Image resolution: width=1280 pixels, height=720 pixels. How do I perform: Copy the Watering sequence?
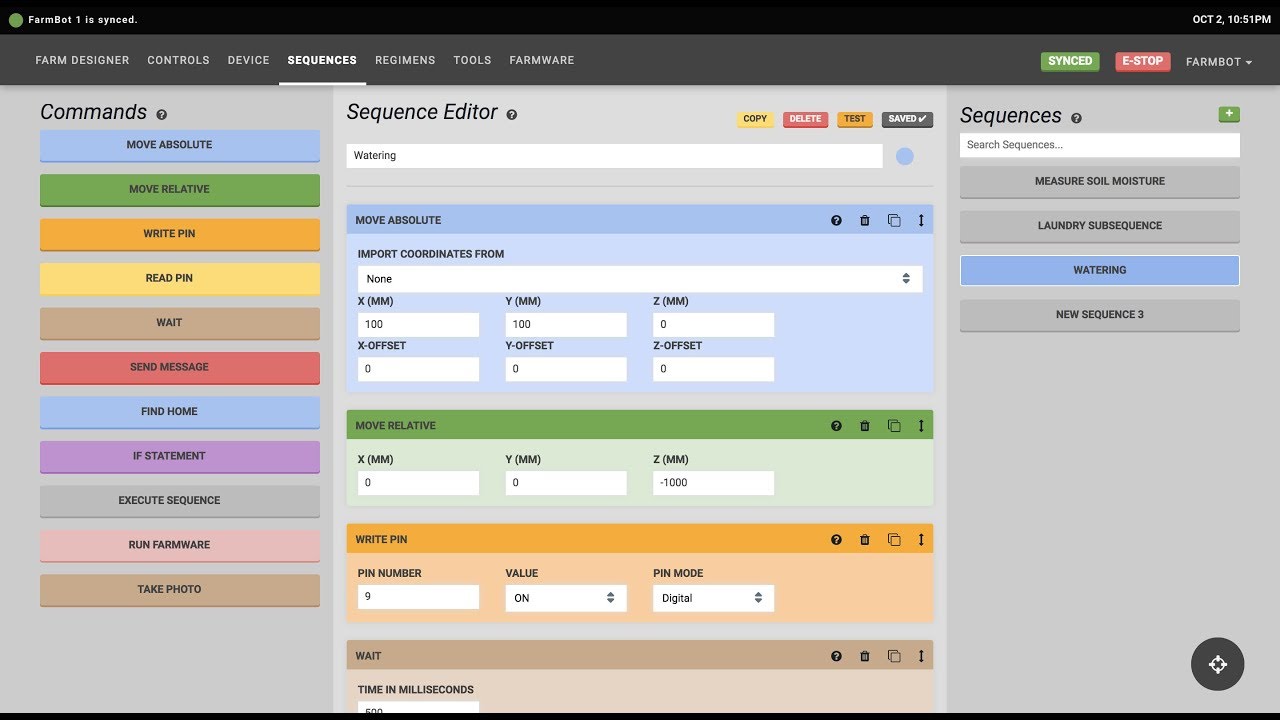tap(755, 119)
